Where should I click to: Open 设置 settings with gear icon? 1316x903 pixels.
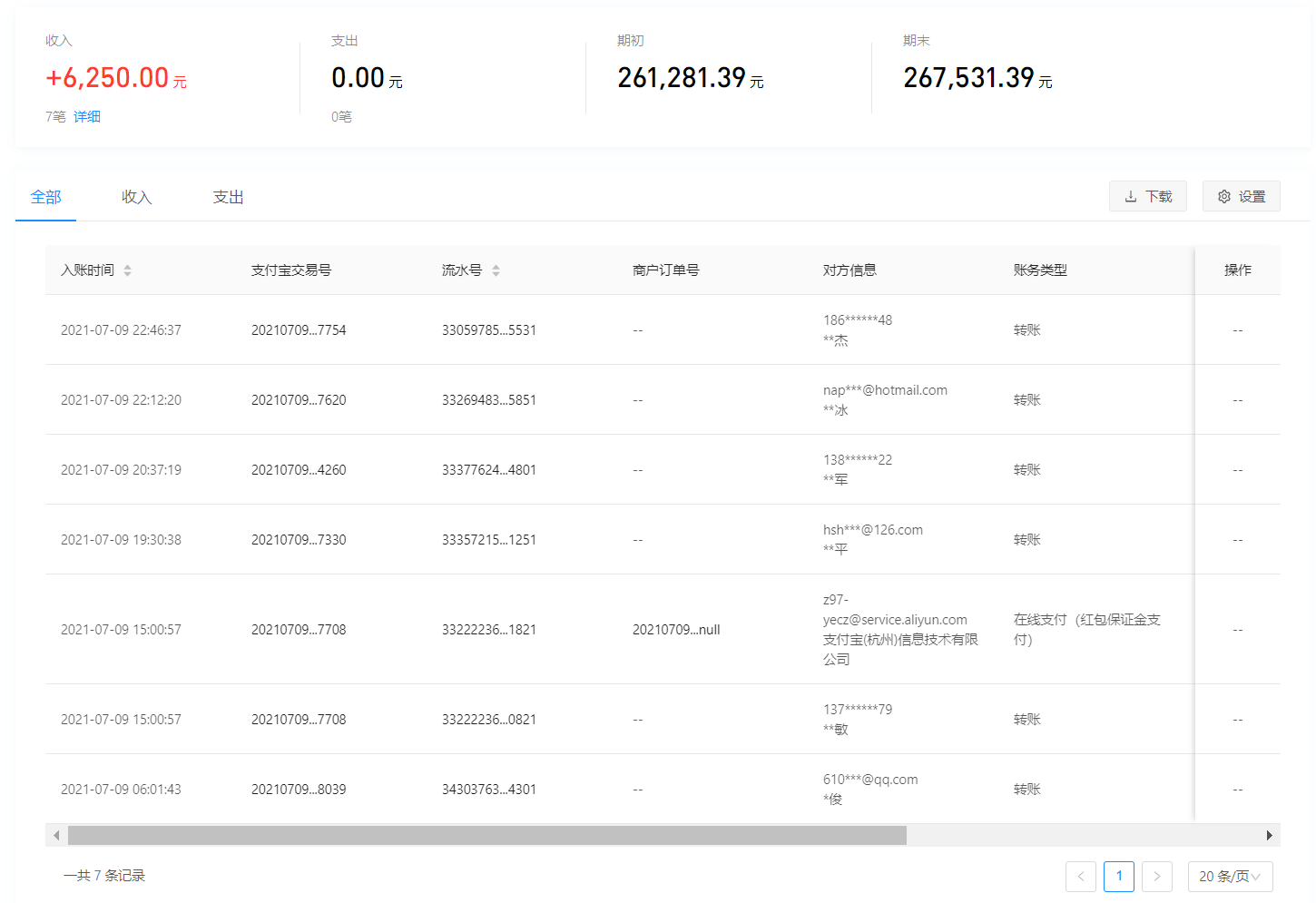1241,197
